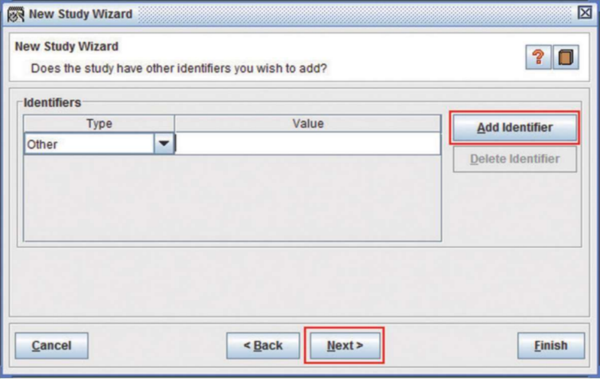The height and width of the screenshot is (379, 600).
Task: Click the Identifiers group label
Action: click(x=52, y=103)
